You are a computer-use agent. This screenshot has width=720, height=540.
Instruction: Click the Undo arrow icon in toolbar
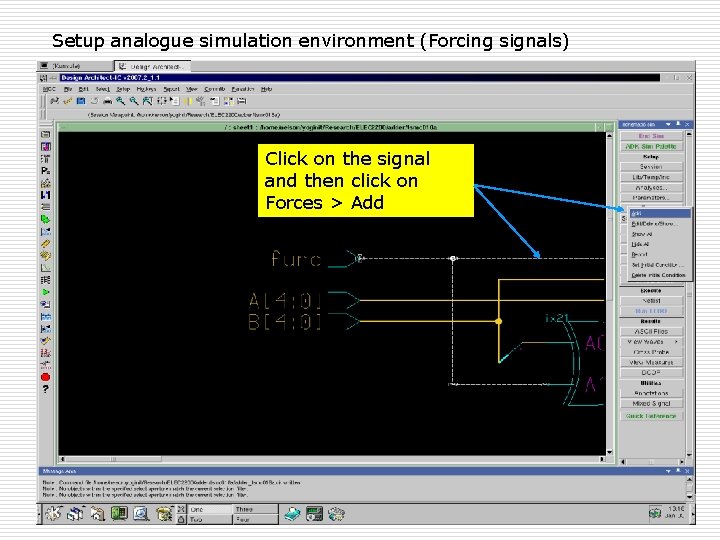coord(94,101)
